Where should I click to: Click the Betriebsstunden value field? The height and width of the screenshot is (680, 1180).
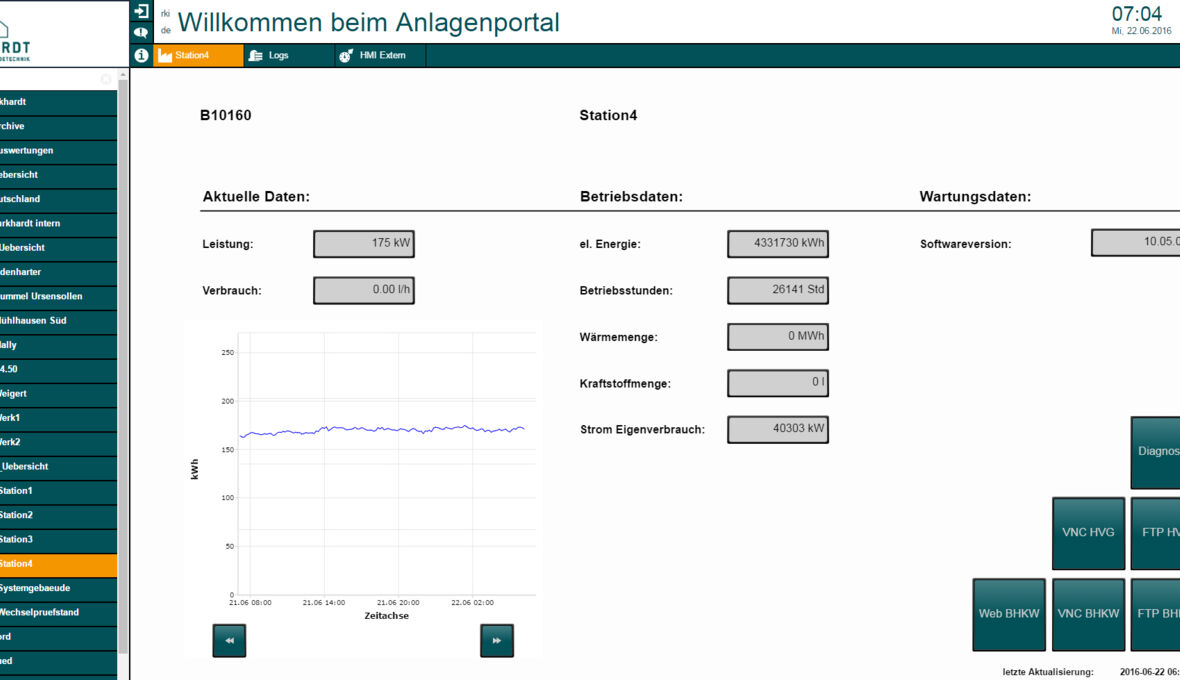777,290
